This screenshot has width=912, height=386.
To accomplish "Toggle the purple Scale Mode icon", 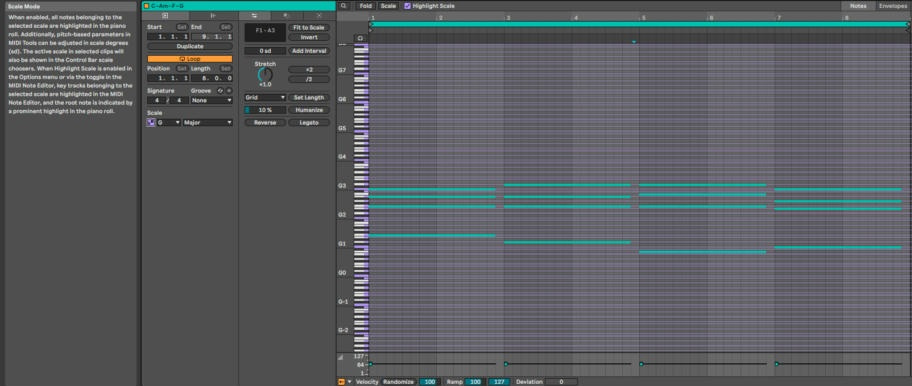I will [151, 123].
